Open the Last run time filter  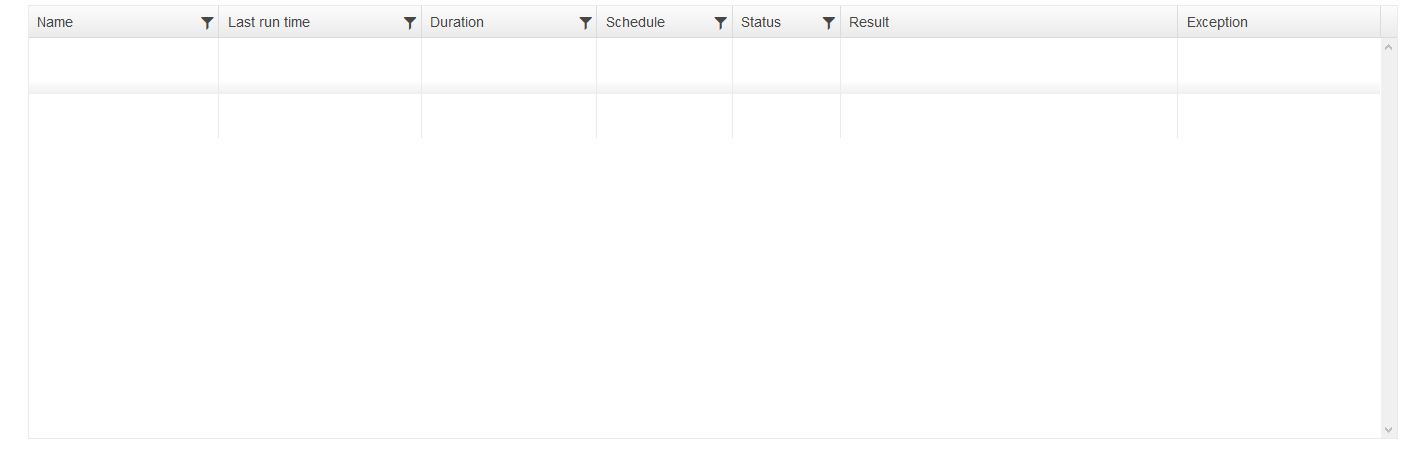click(x=410, y=23)
